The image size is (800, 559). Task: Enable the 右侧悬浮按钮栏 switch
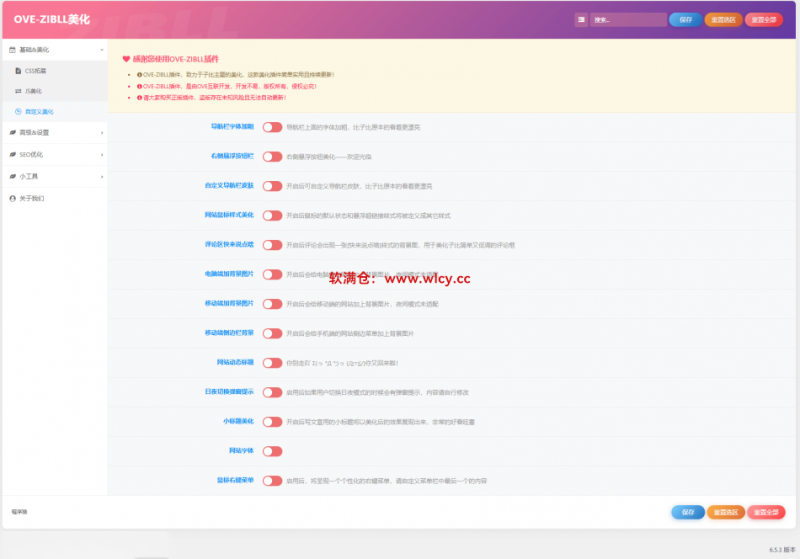point(272,157)
